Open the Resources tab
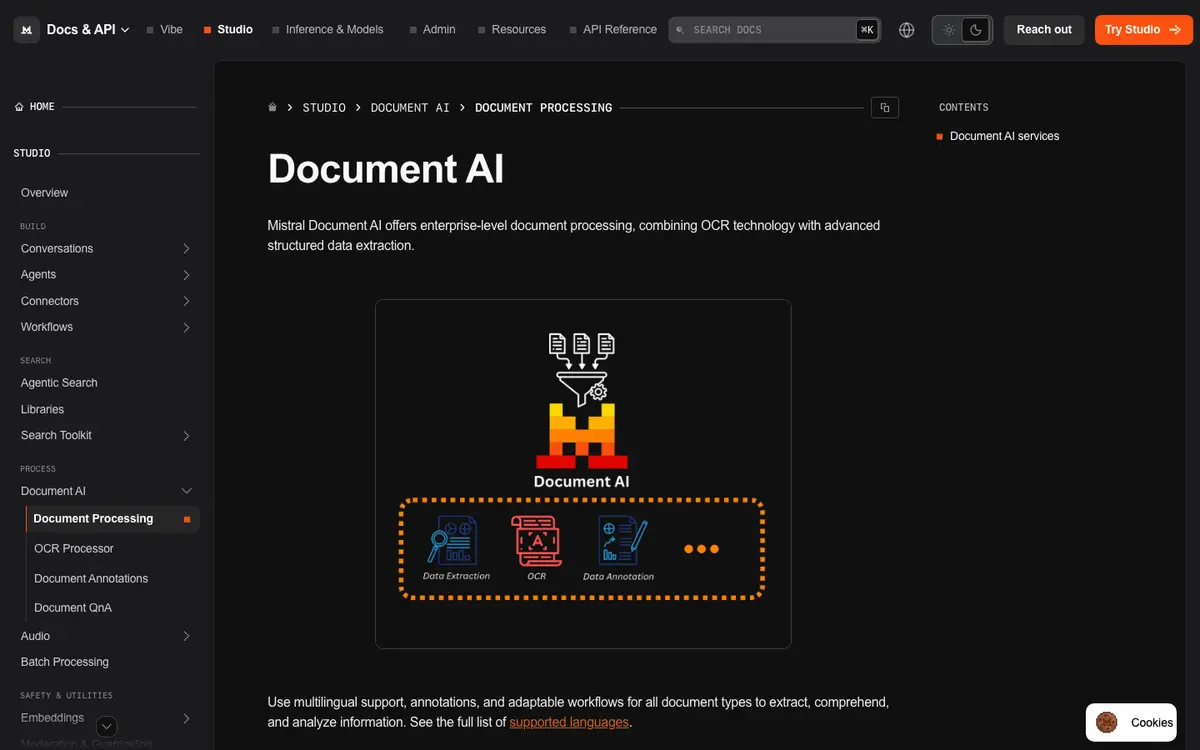Image resolution: width=1200 pixels, height=750 pixels. (512, 30)
